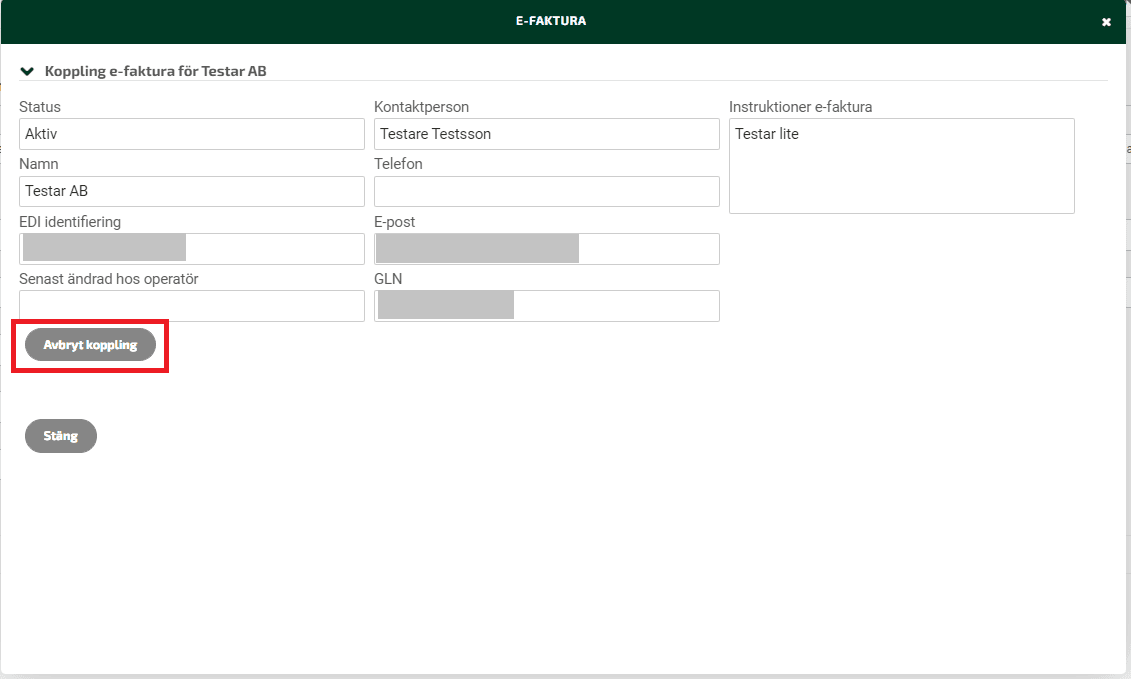Screen dimensions: 1131x679
Task: Click the Kontaktperson label text
Action: click(x=421, y=107)
